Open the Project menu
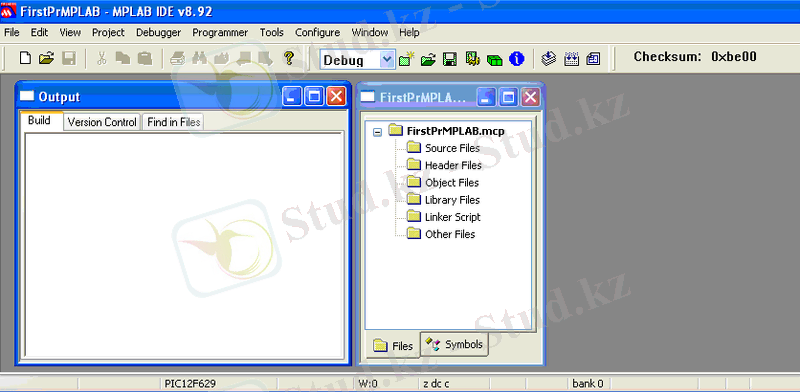The height and width of the screenshot is (392, 800). pos(108,33)
